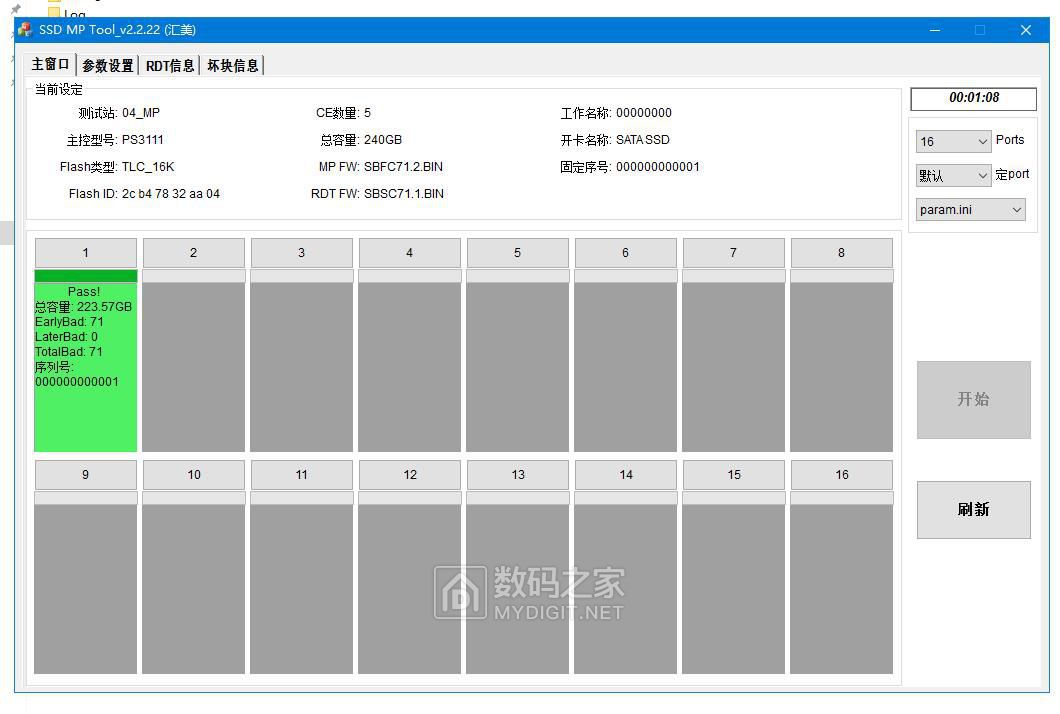Viewport: 1060px width, 714px height.
Task: Switch to the 主窗口 tab
Action: (51, 64)
